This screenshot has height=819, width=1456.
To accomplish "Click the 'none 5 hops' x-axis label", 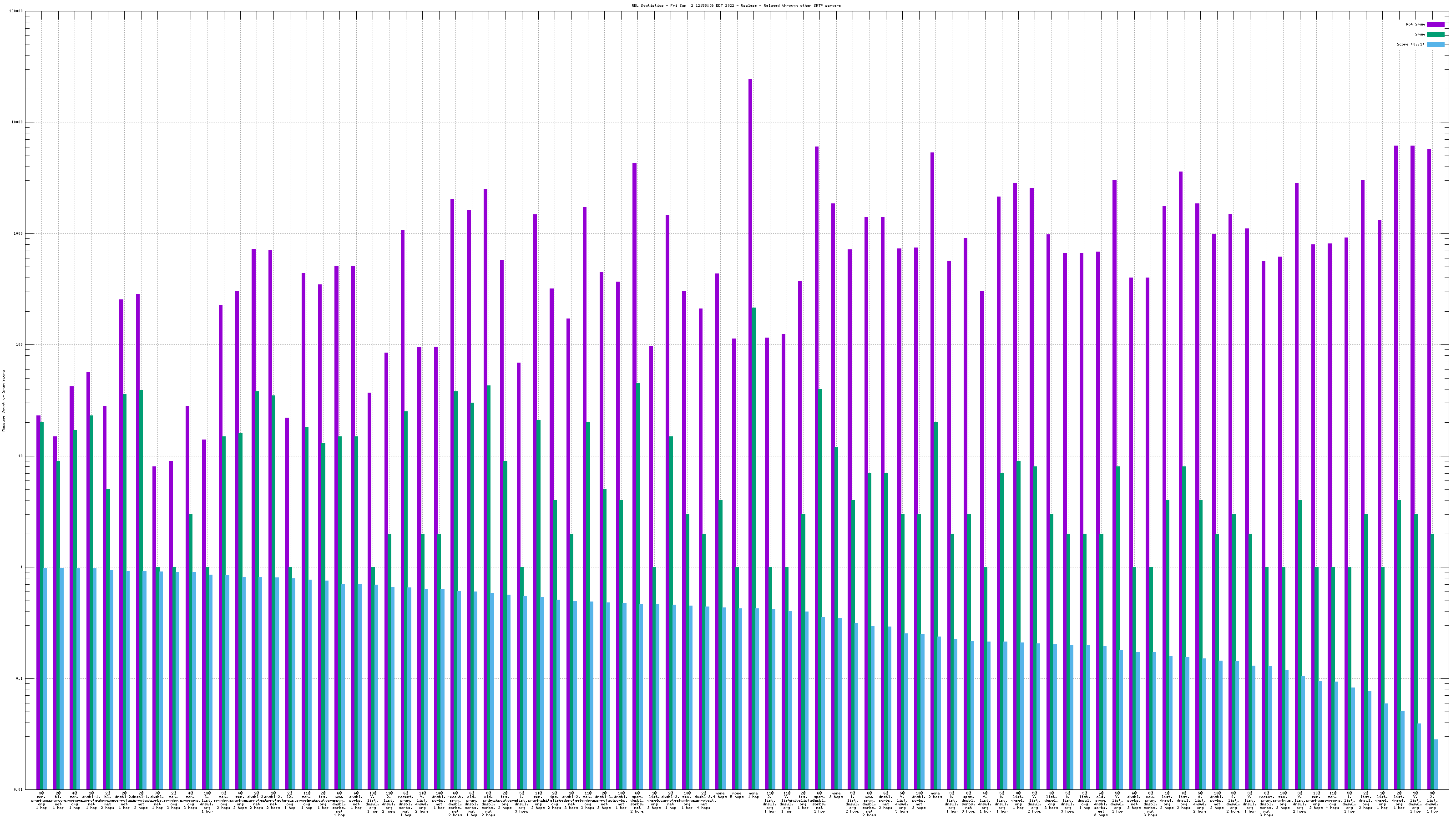I will pyautogui.click(x=737, y=795).
